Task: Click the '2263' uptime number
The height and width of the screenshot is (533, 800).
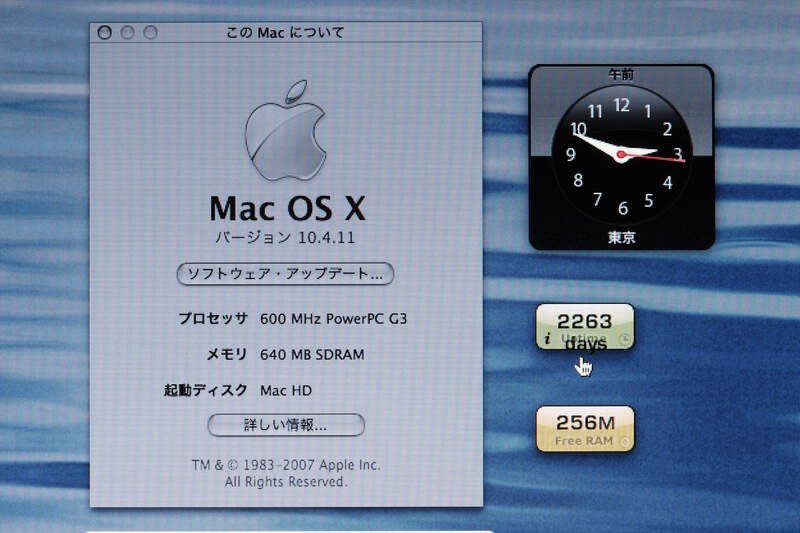Action: coord(585,321)
